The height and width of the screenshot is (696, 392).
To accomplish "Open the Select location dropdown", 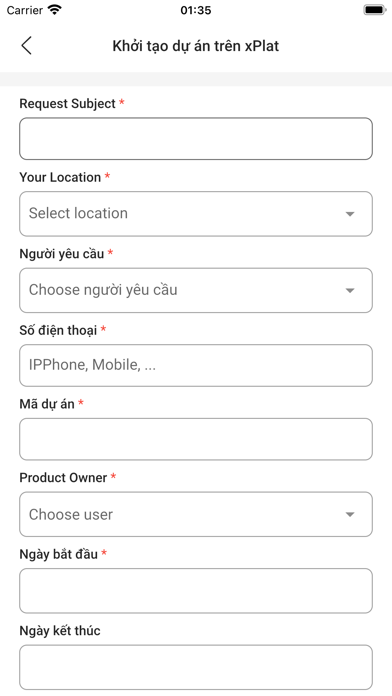I will (196, 214).
